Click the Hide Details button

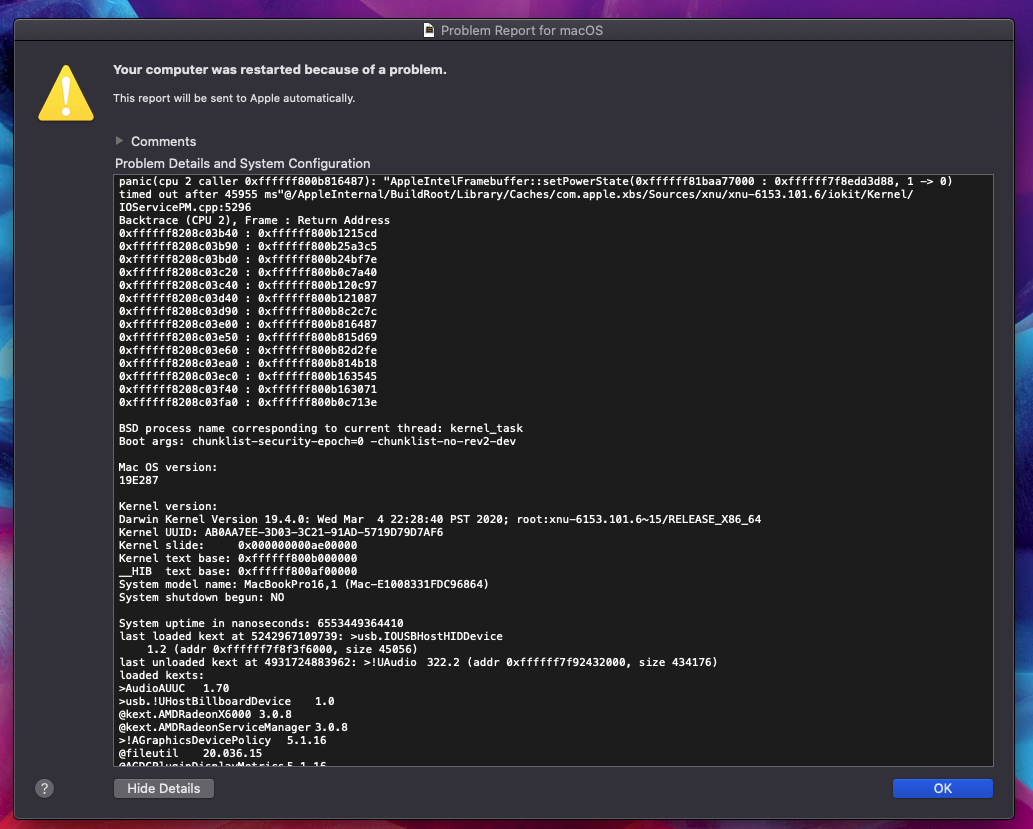163,788
